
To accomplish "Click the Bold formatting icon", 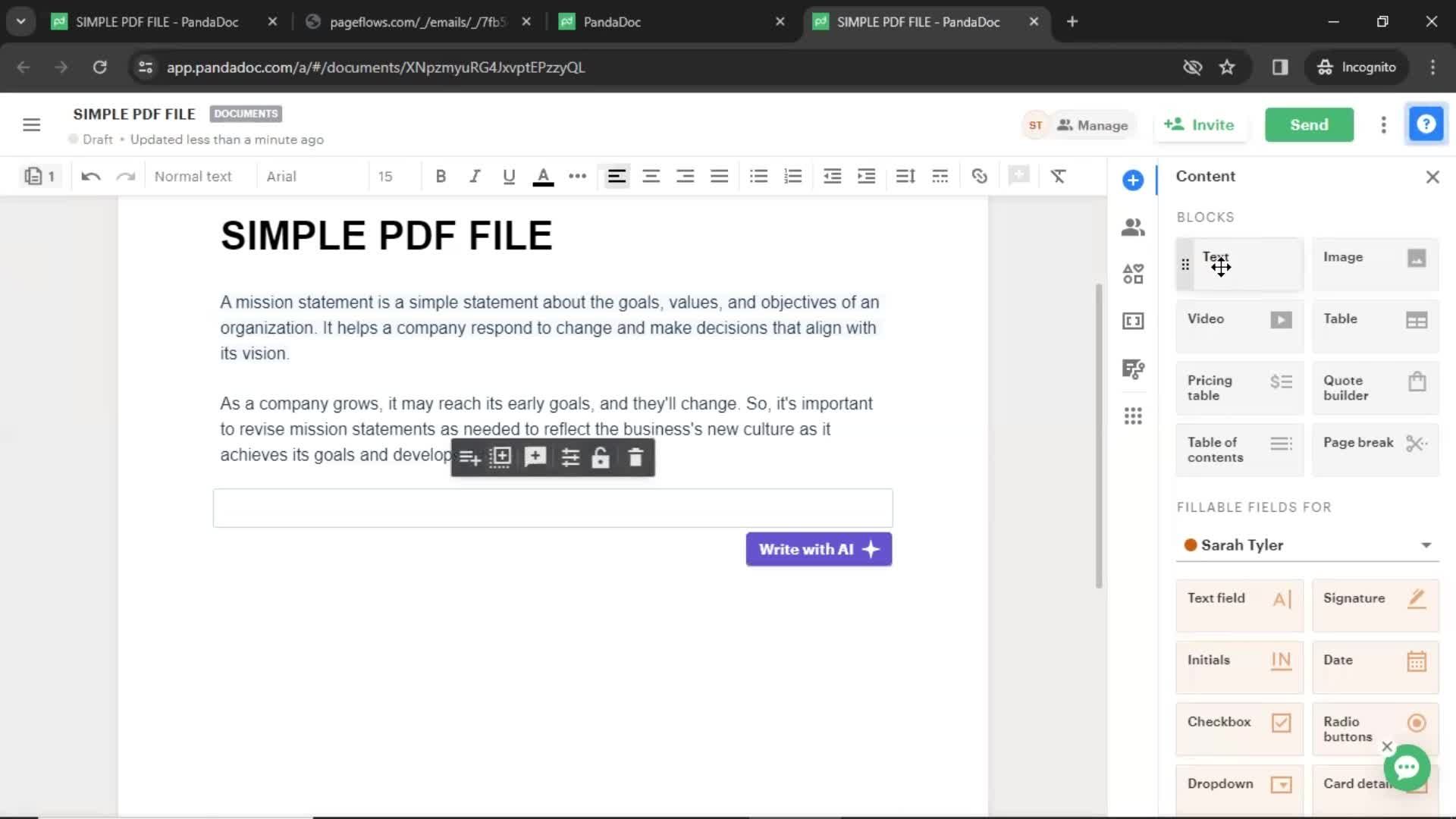I will tap(440, 176).
